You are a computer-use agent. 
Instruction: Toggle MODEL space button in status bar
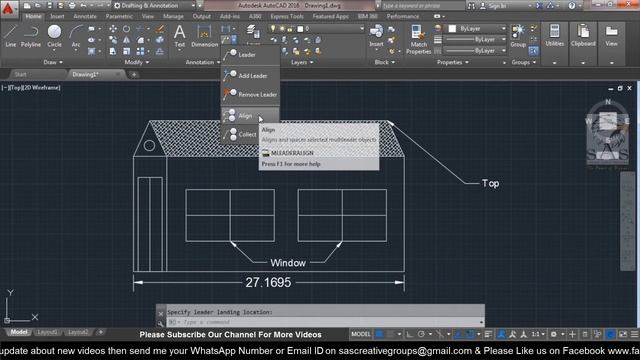(x=361, y=334)
